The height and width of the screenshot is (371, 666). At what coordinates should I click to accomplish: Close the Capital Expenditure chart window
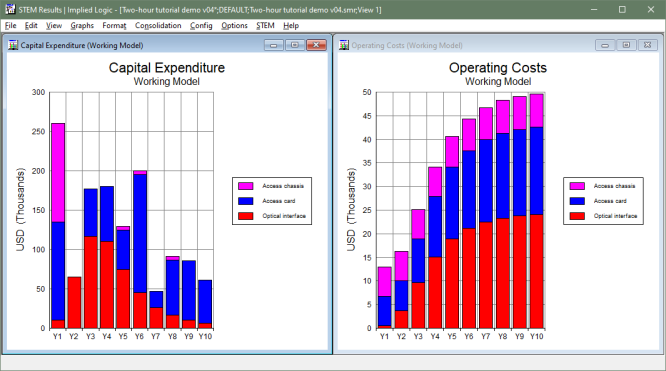pos(316,45)
